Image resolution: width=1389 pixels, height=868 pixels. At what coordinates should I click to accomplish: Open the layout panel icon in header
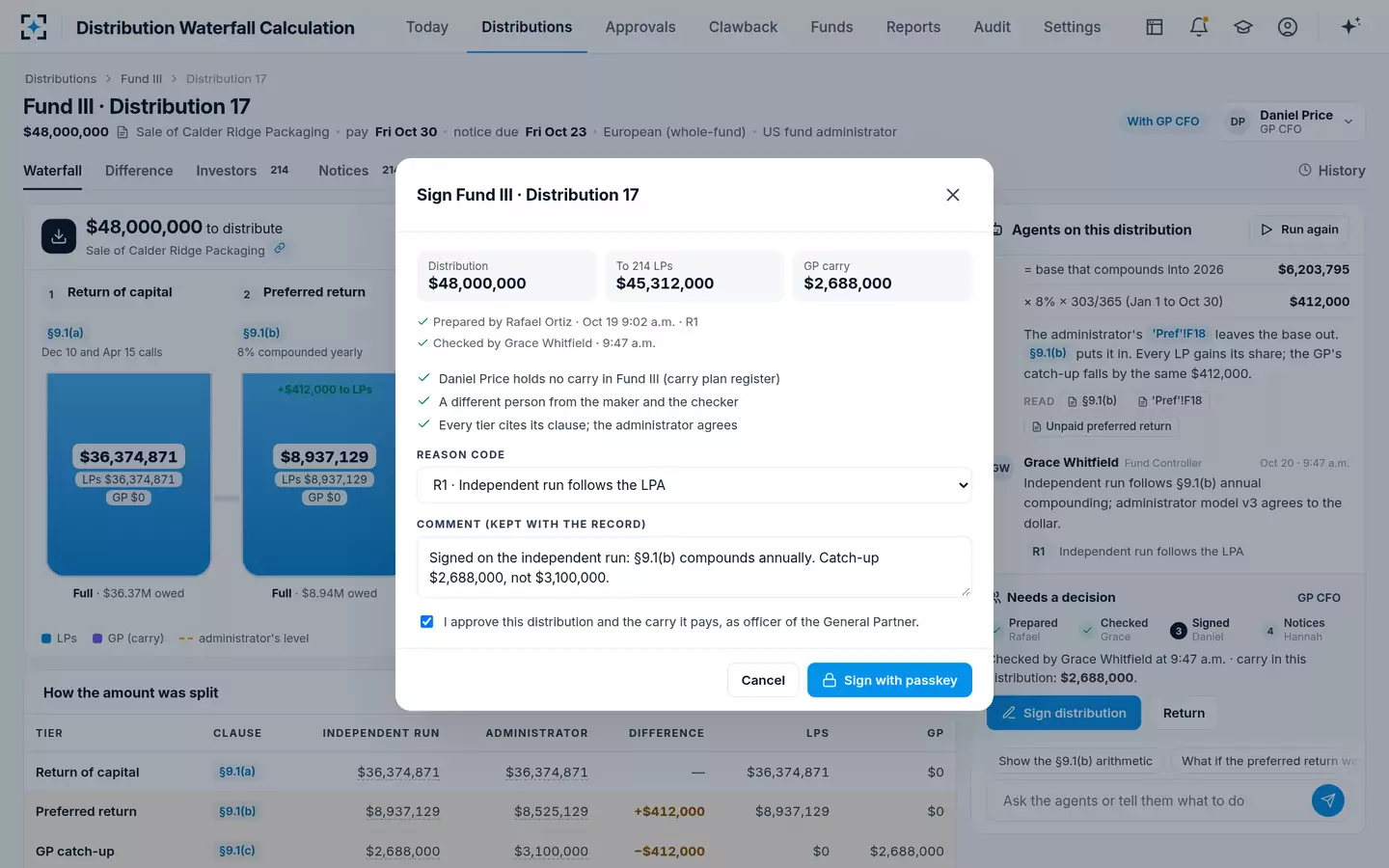point(1155,27)
